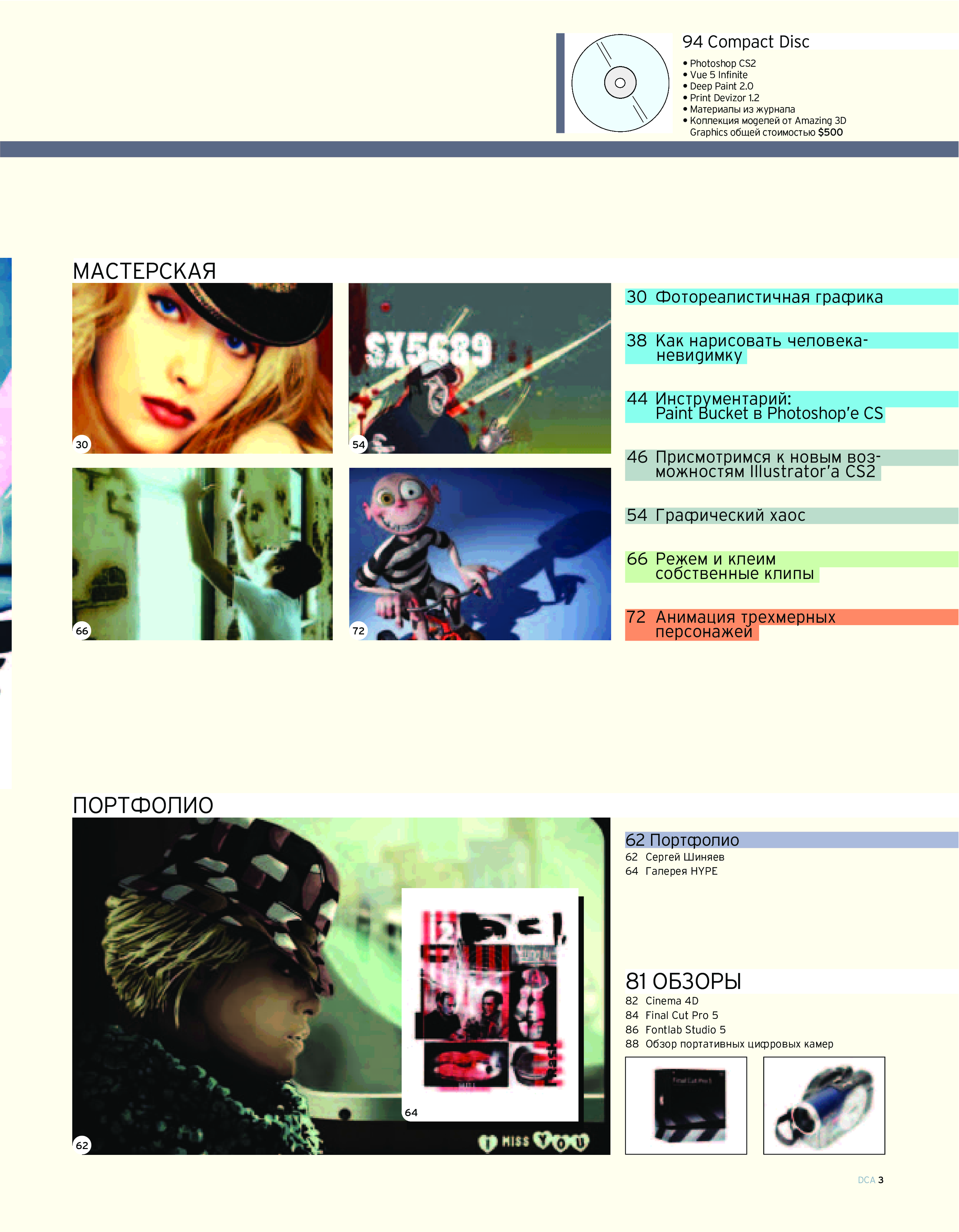Image resolution: width=959 pixels, height=1232 pixels.
Task: Click the page 66 number badge
Action: (x=82, y=631)
